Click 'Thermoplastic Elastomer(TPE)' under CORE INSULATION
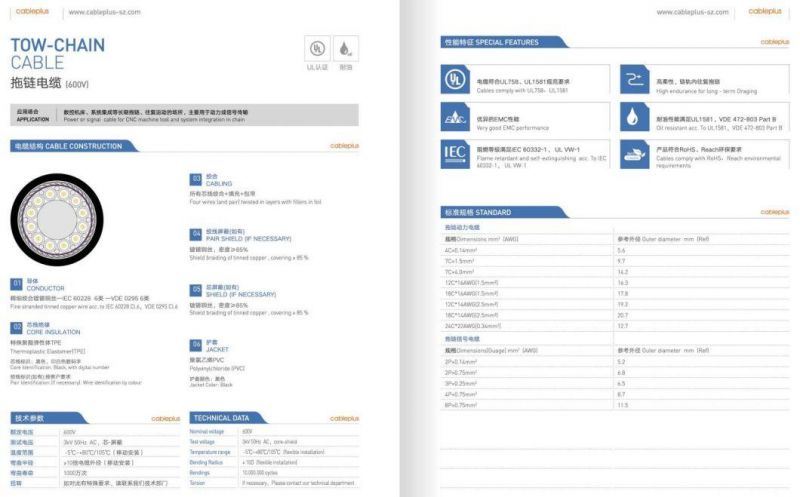Viewport: 800px width, 497px height. click(x=47, y=352)
